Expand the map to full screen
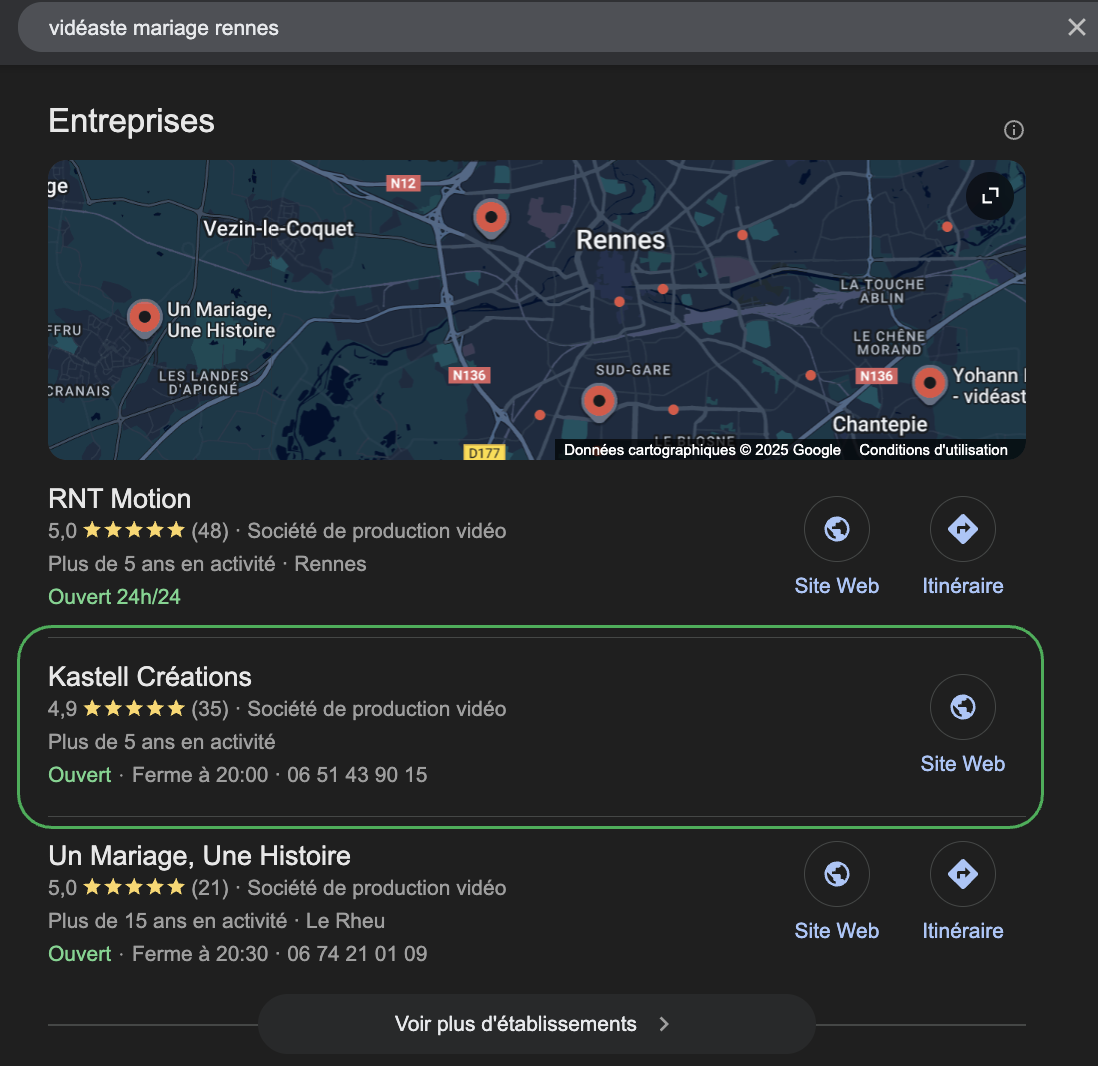This screenshot has height=1066, width=1098. pos(989,196)
